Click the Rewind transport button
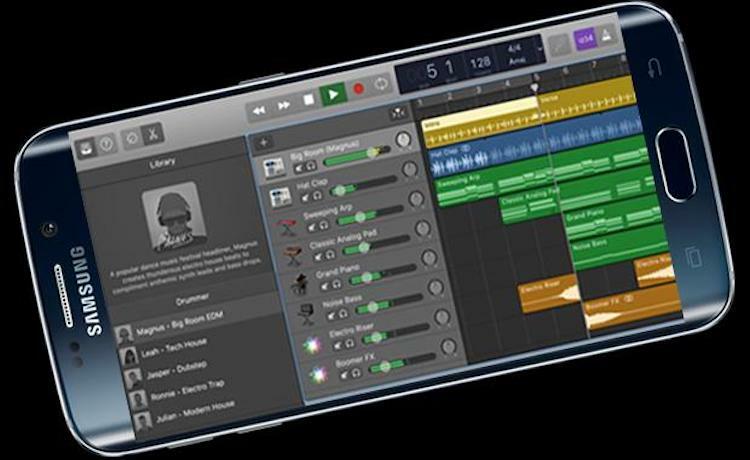 pos(258,106)
